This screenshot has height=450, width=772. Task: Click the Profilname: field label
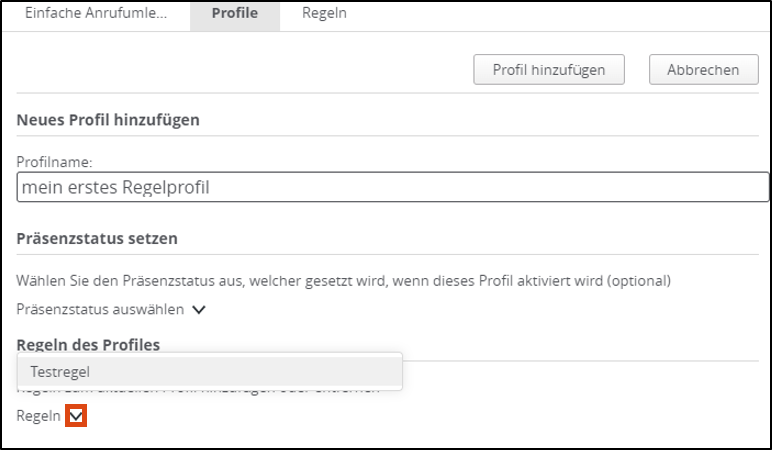[x=55, y=160]
